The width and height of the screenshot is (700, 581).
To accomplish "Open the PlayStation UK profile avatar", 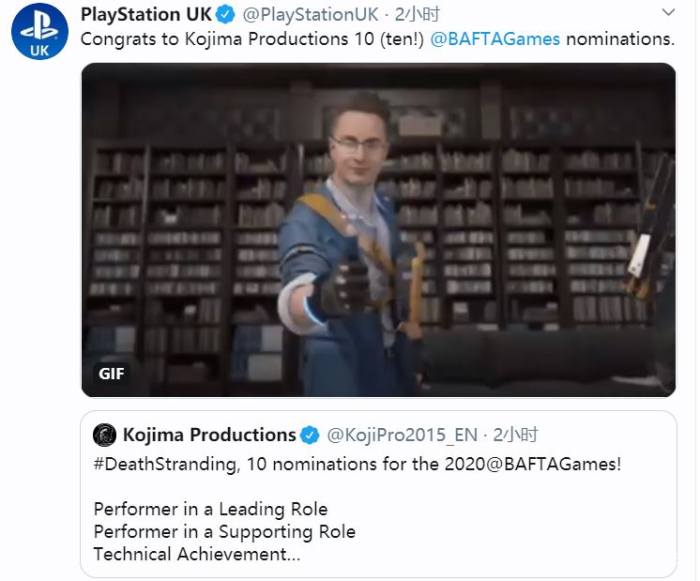I will pyautogui.click(x=40, y=31).
